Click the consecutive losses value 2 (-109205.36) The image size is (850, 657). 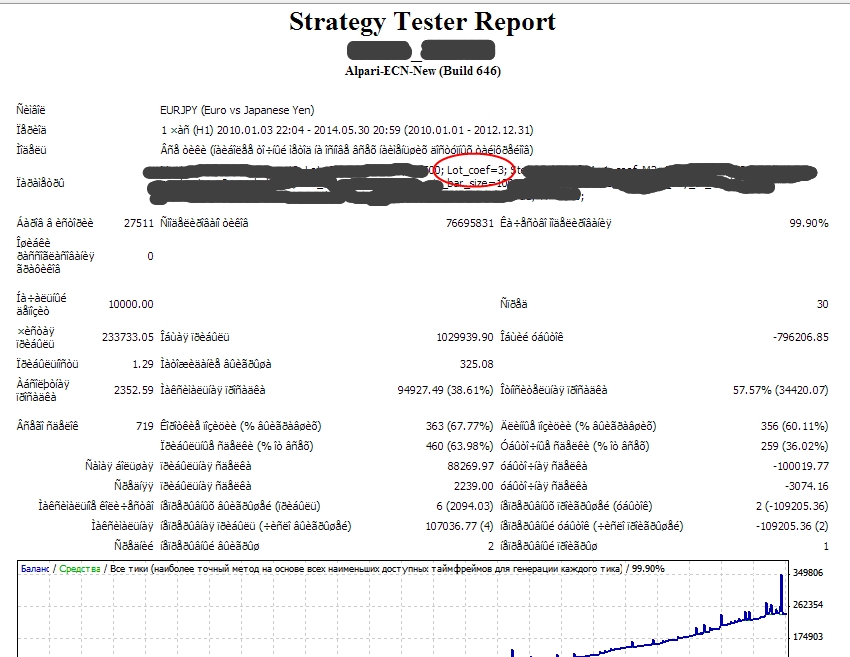click(x=792, y=506)
